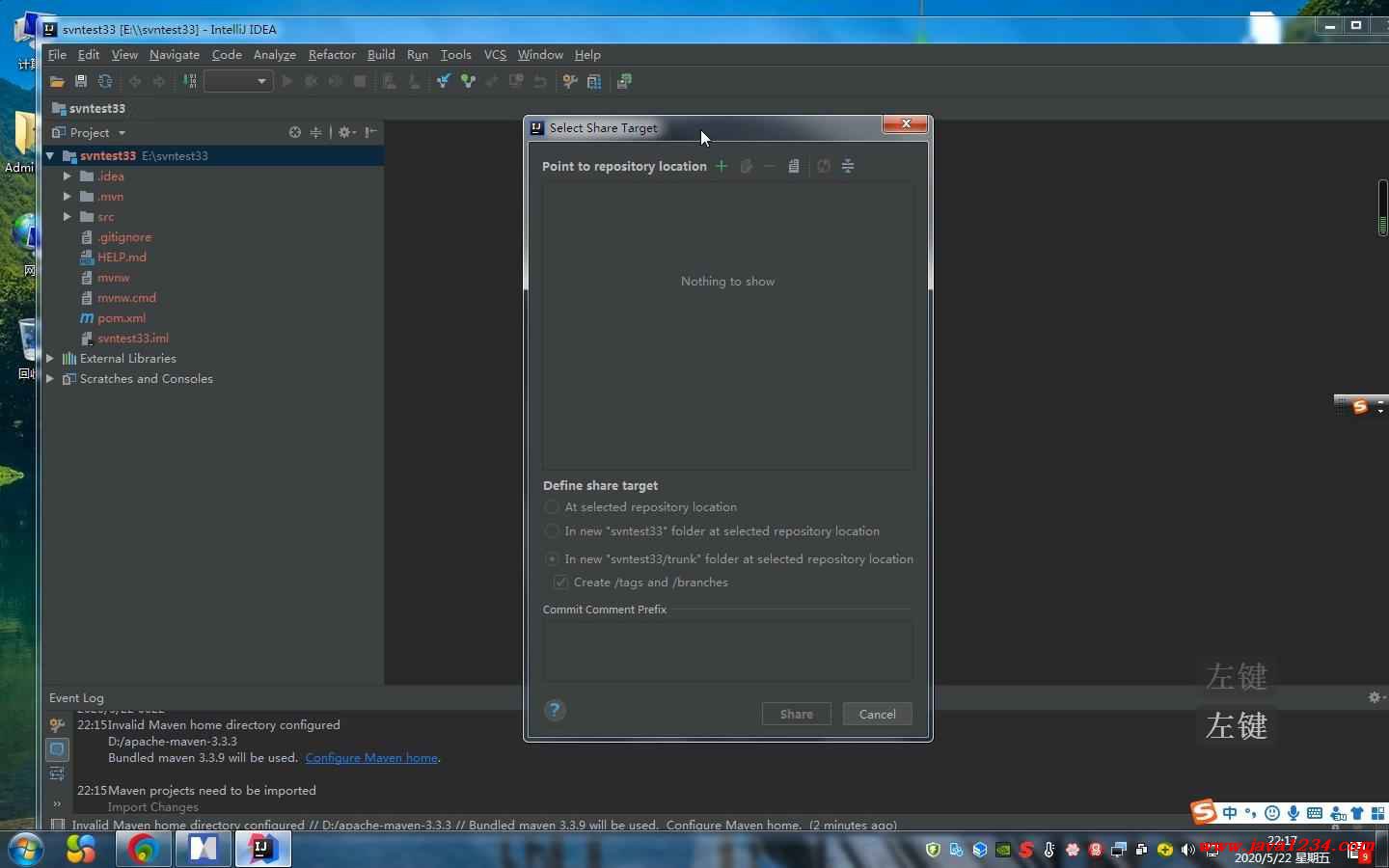Click the Configure Maven home link
Viewport: 1389px width, 868px height.
(371, 758)
